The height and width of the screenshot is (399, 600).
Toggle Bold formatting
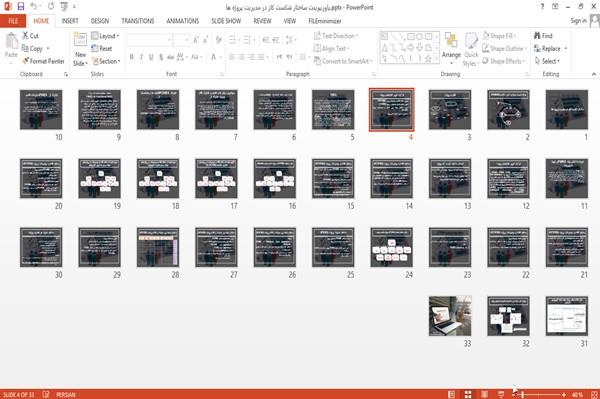tap(131, 57)
